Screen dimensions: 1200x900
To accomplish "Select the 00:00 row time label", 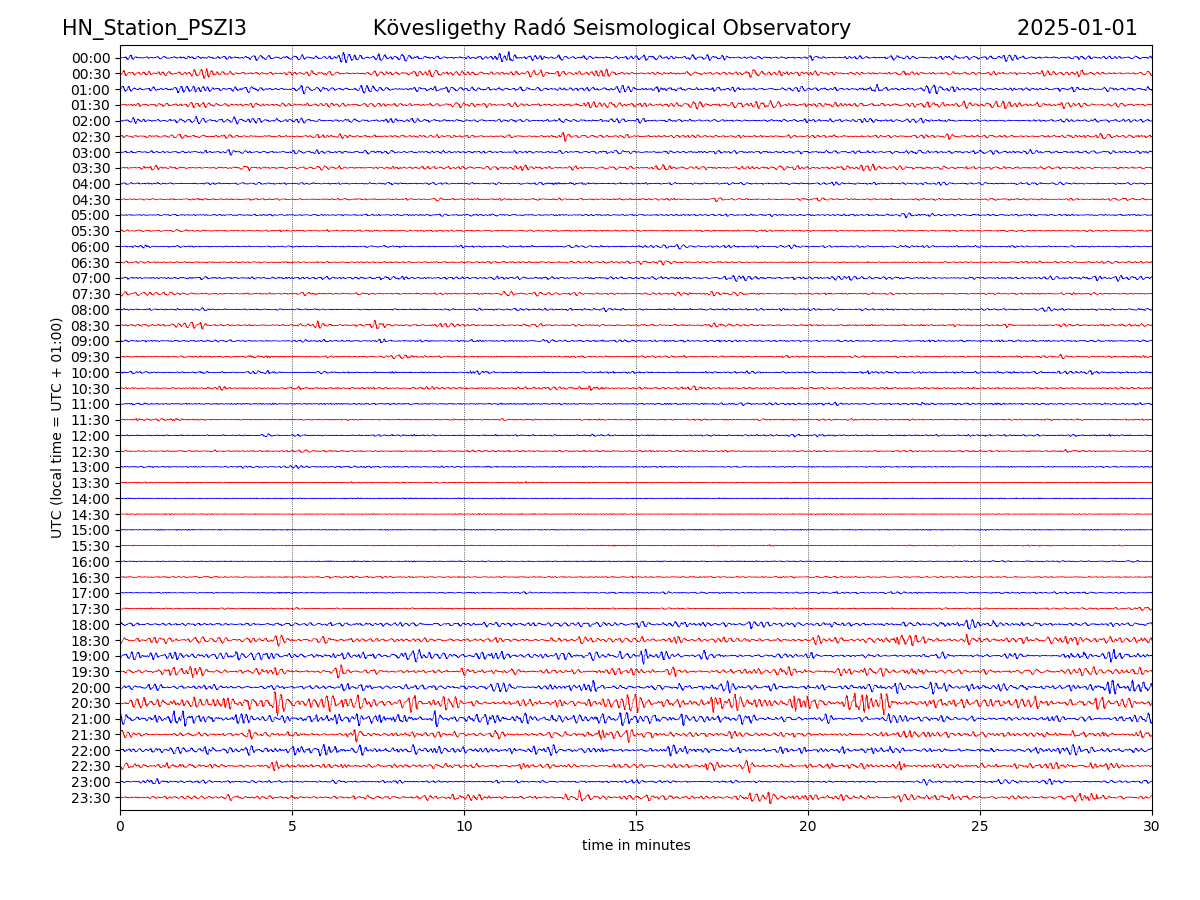I will pyautogui.click(x=91, y=58).
